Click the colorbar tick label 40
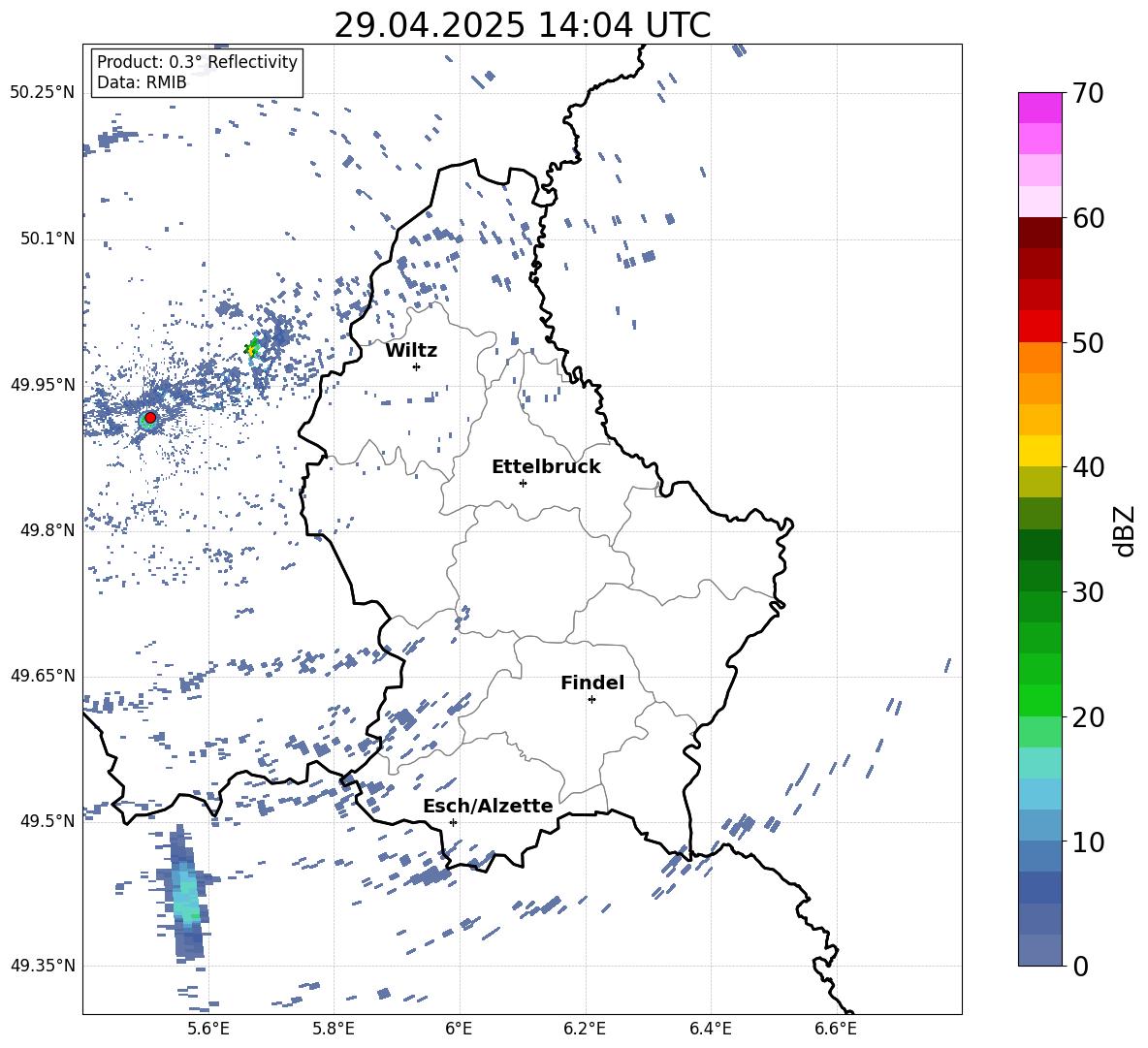This screenshot has width=1148, height=1048. [x=1088, y=467]
